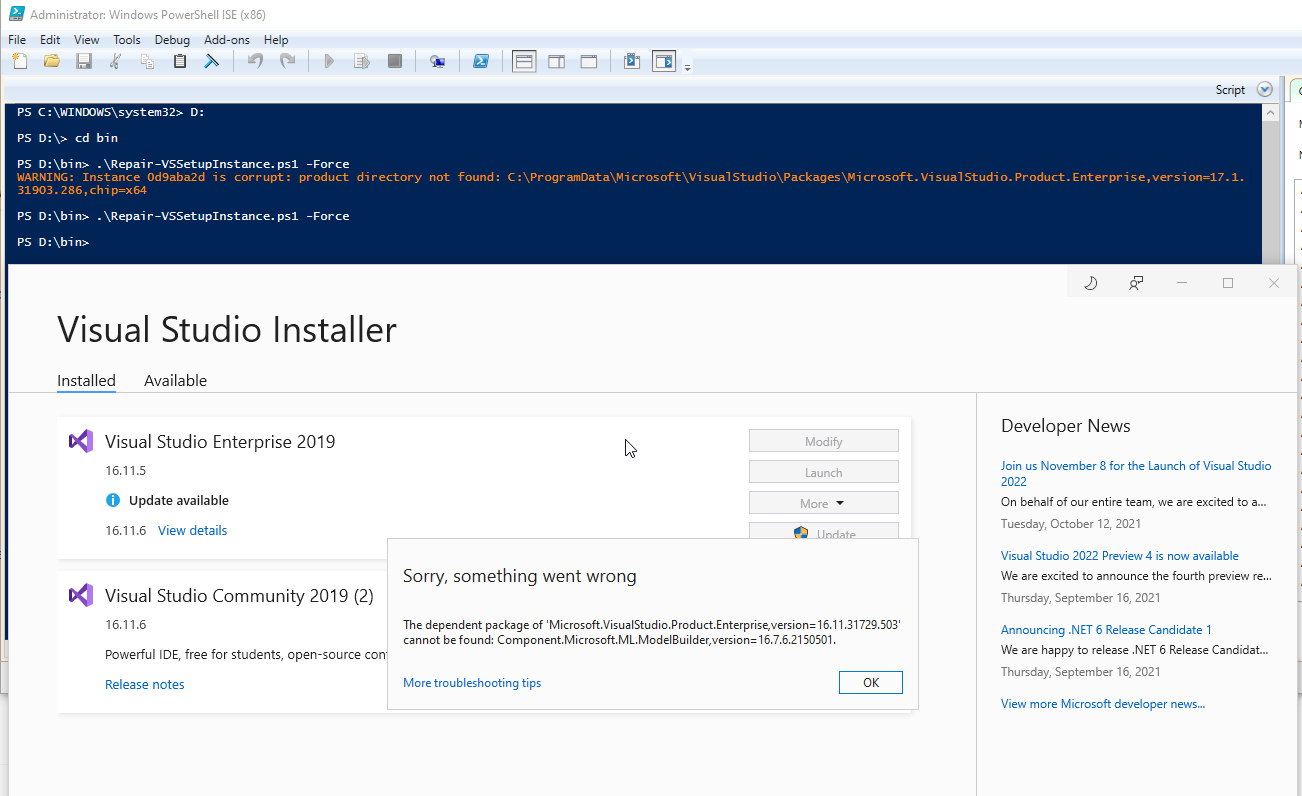Clear the console pane with blue brush icon
This screenshot has width=1302, height=796.
point(212,61)
